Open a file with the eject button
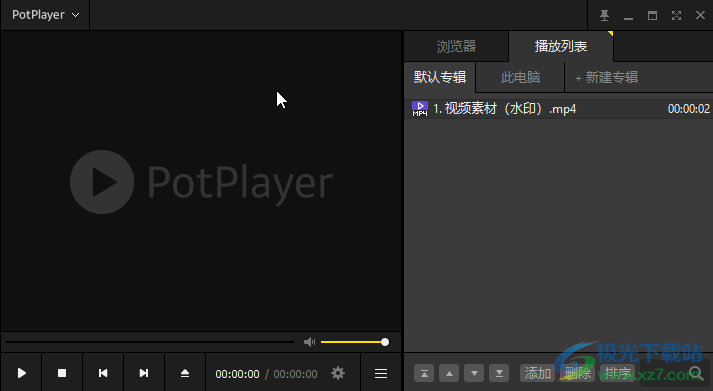Viewport: 713px width, 391px height. click(x=185, y=373)
